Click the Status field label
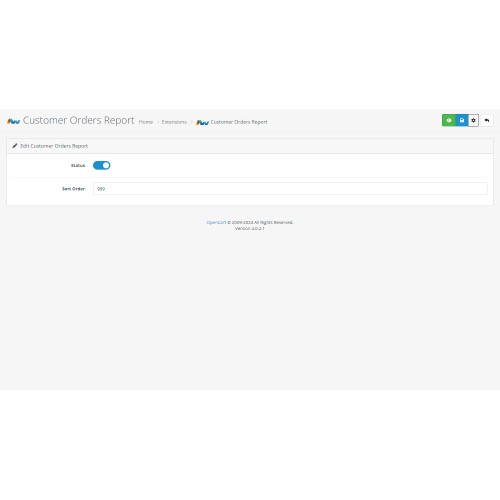Viewport: 500px width, 500px height. (78, 165)
